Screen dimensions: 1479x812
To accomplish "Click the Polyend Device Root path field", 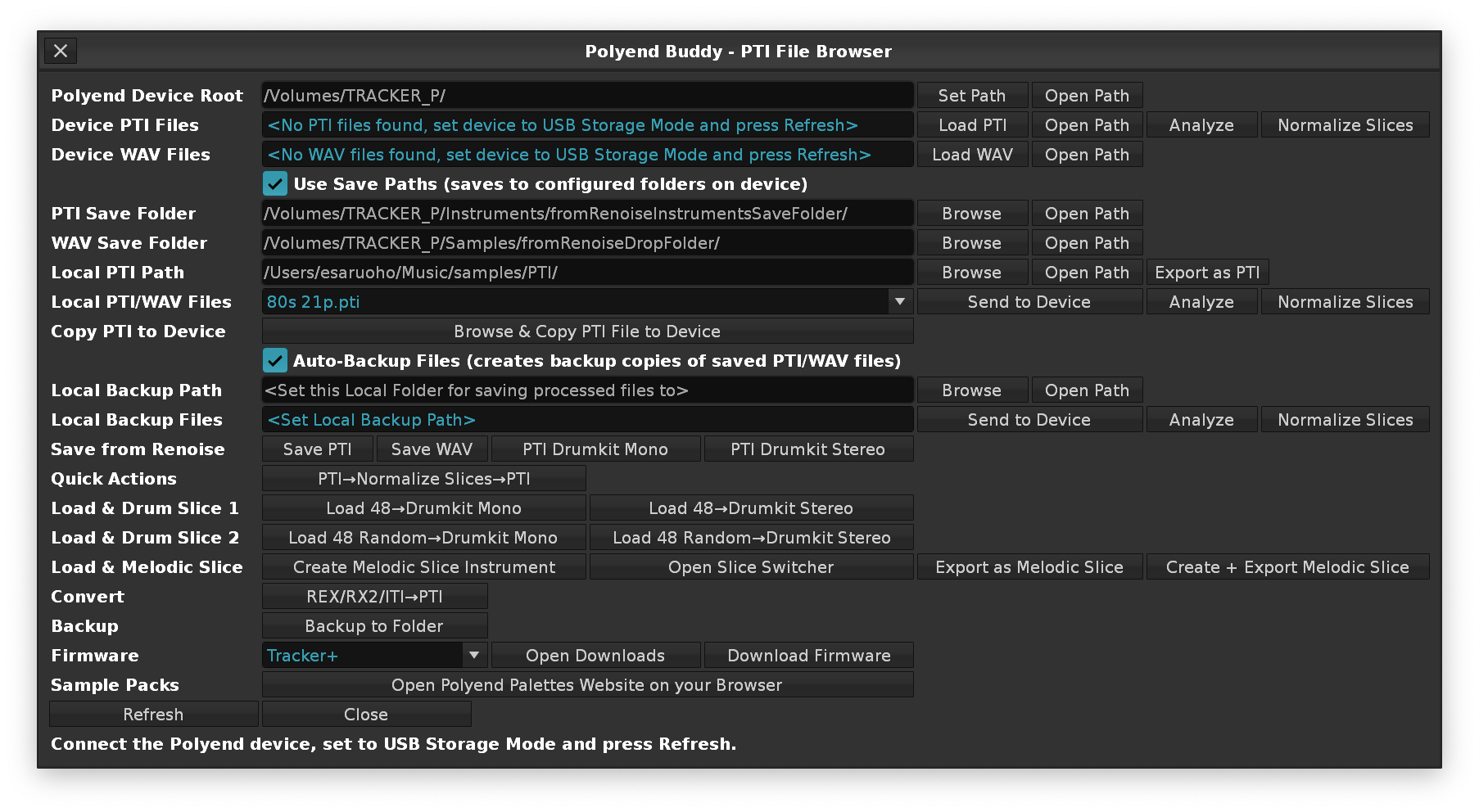I will (x=586, y=96).
